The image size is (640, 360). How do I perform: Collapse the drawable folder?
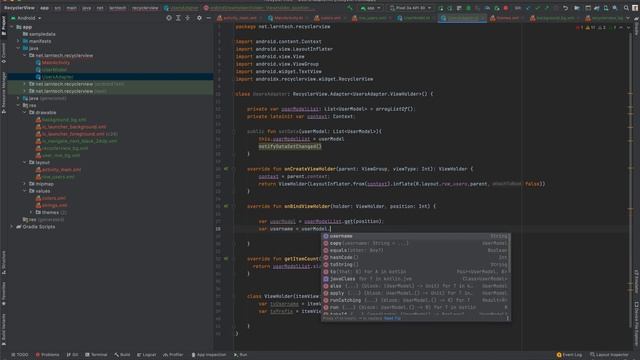pos(24,112)
